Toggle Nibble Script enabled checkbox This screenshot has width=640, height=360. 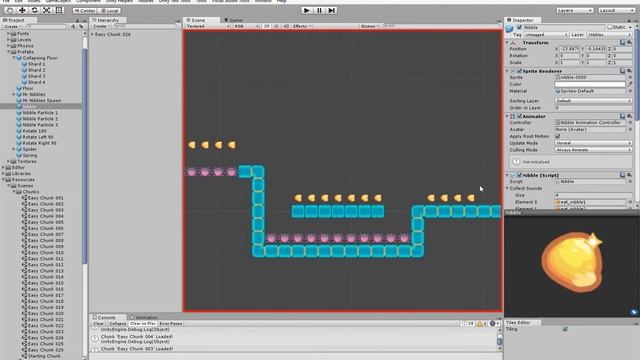519,175
